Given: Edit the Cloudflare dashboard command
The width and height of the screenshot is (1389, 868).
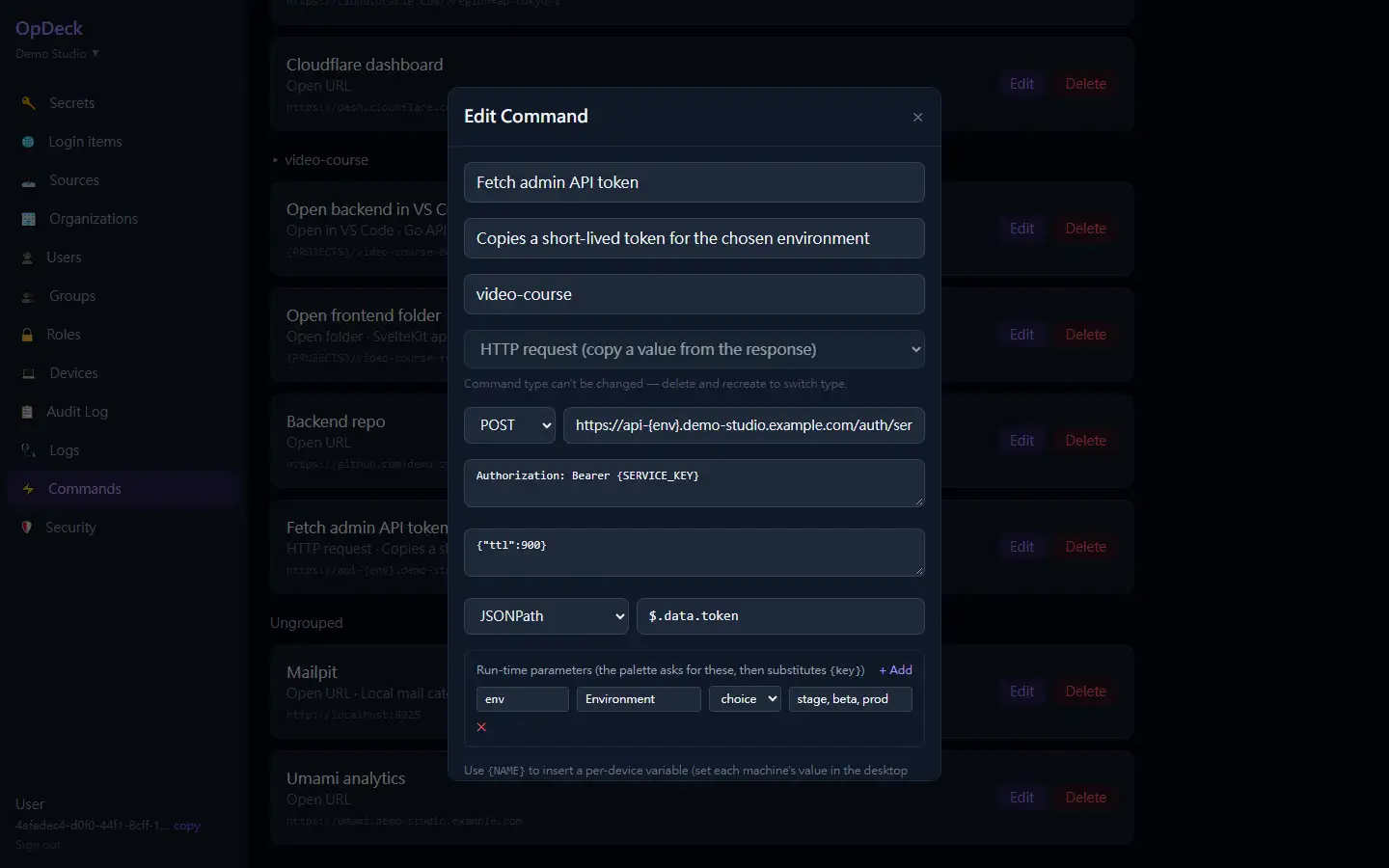Looking at the screenshot, I should point(1021,84).
